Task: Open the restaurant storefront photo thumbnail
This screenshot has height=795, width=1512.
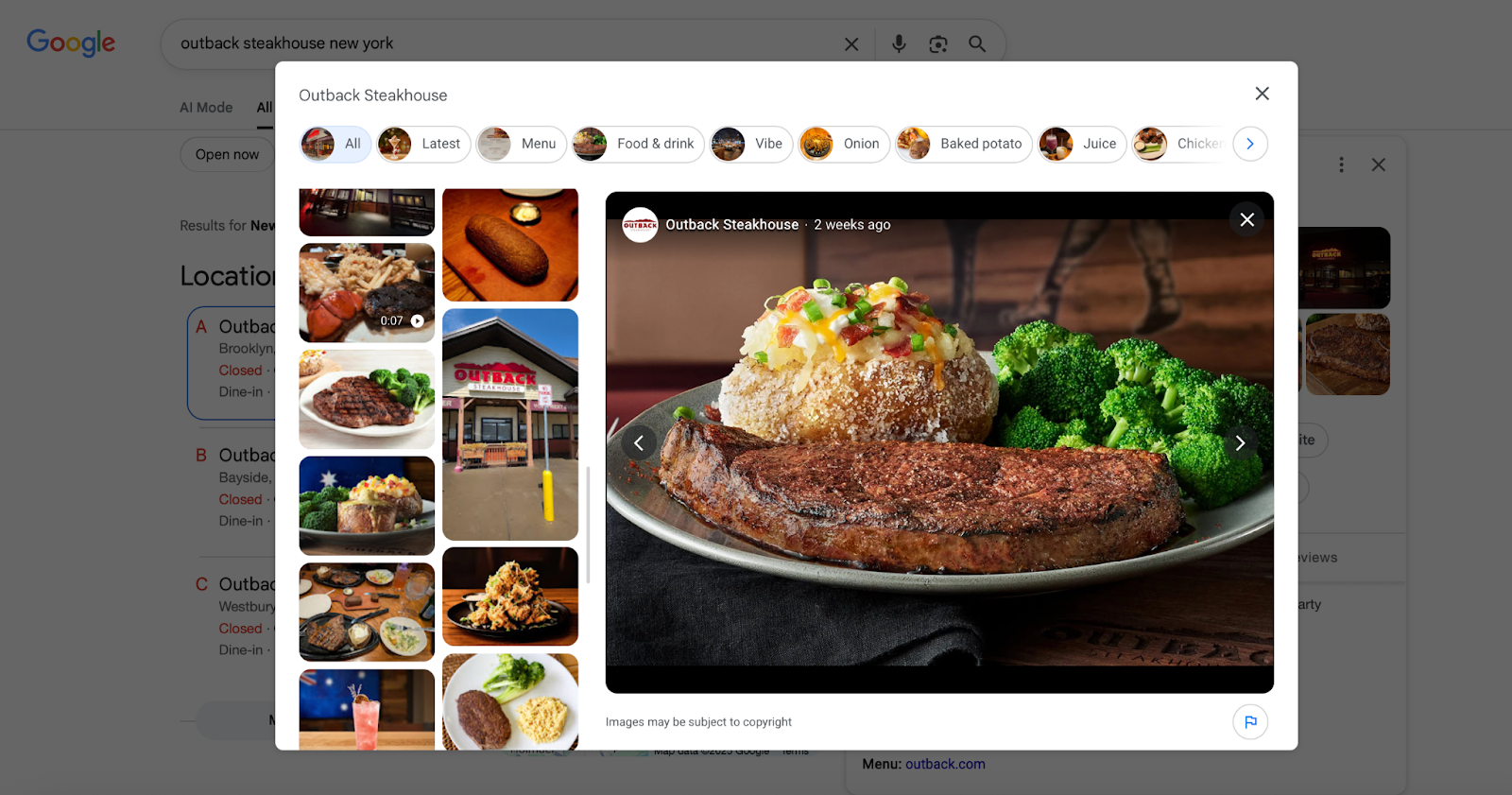Action: 510,424
